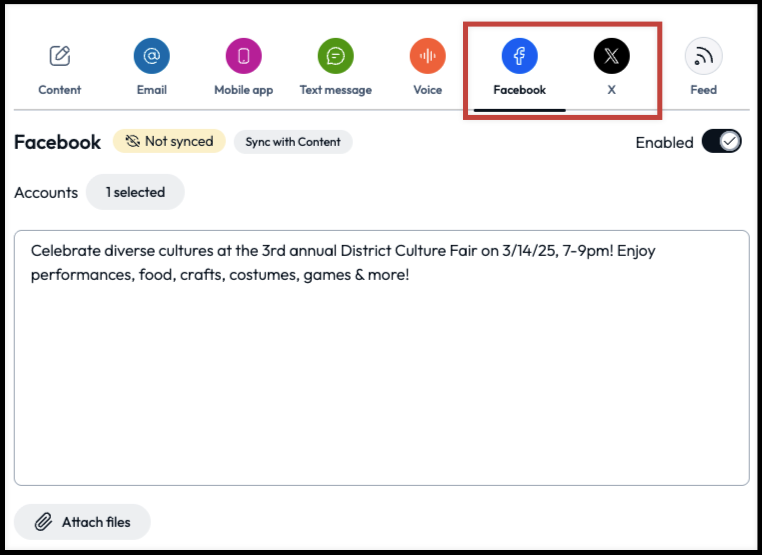Click the 'Sync with Content' button
This screenshot has height=555, width=762.
(293, 142)
